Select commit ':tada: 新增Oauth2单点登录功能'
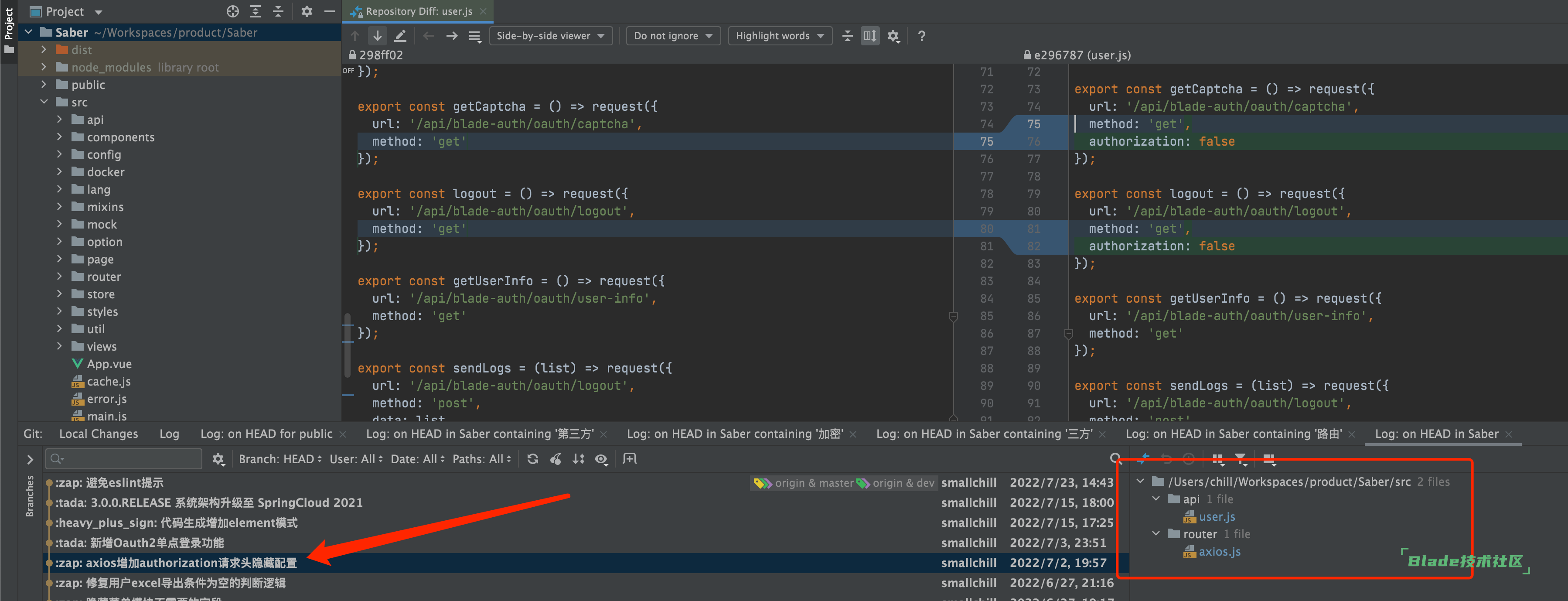 click(140, 543)
